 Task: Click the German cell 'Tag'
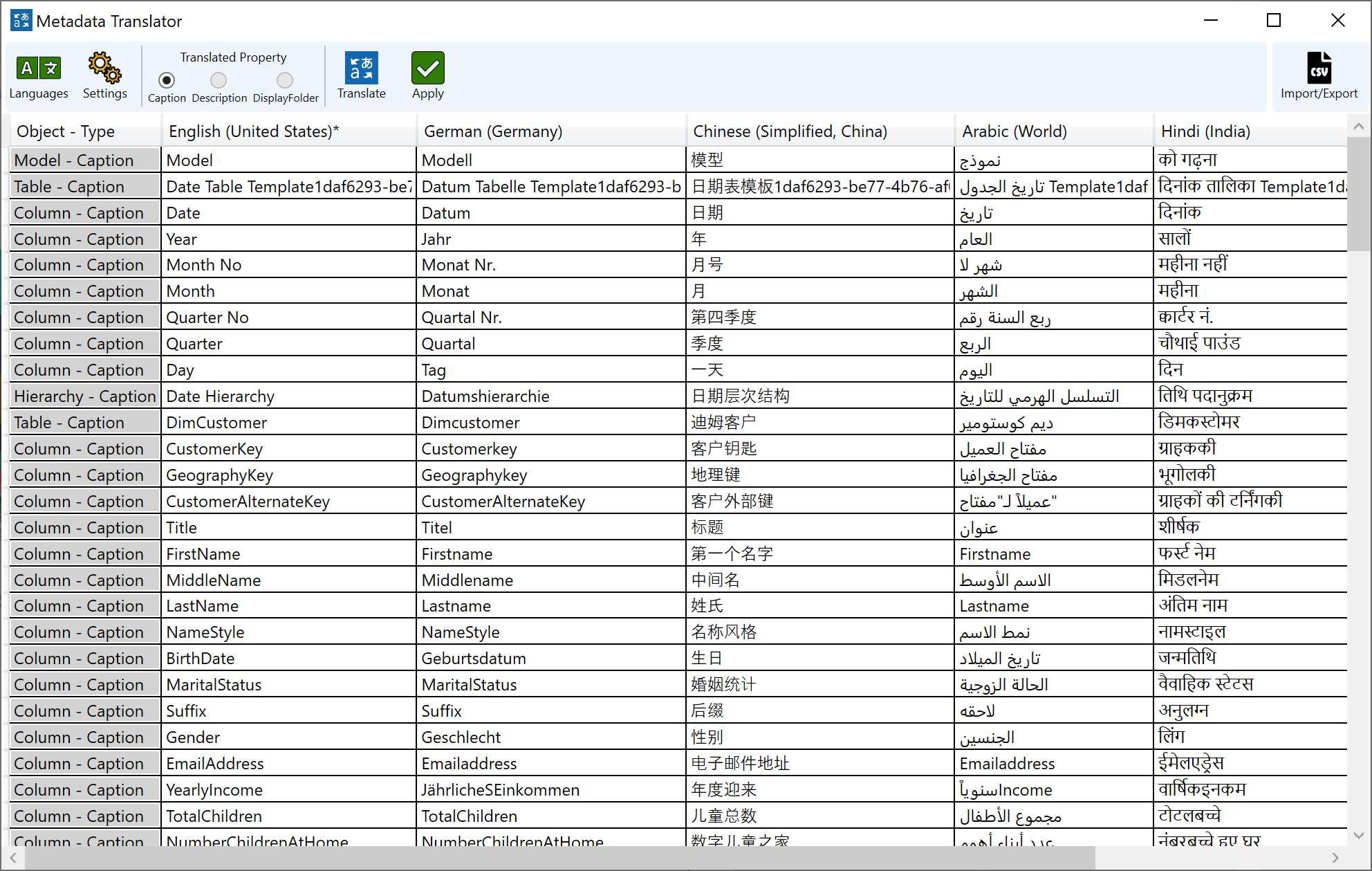click(x=551, y=369)
